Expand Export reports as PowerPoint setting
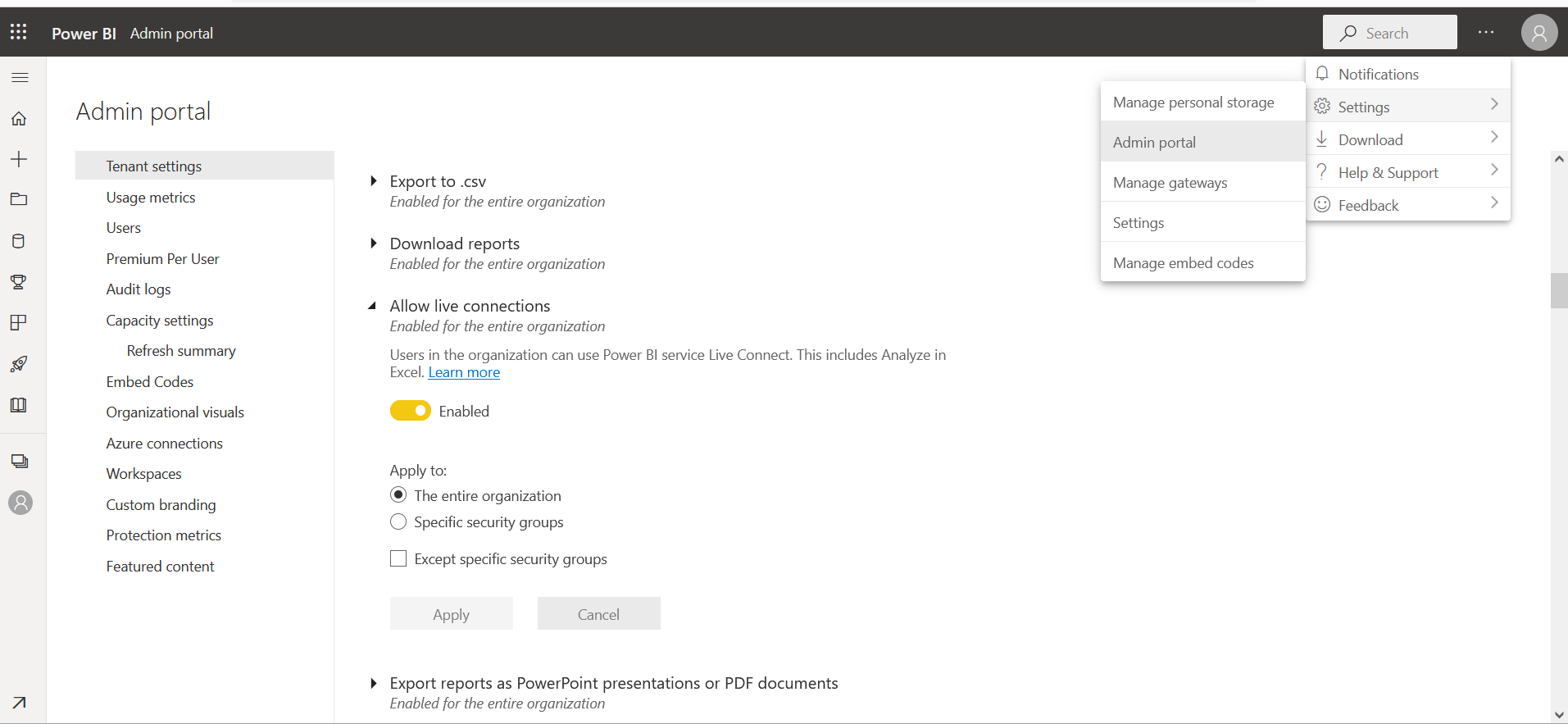 tap(374, 682)
